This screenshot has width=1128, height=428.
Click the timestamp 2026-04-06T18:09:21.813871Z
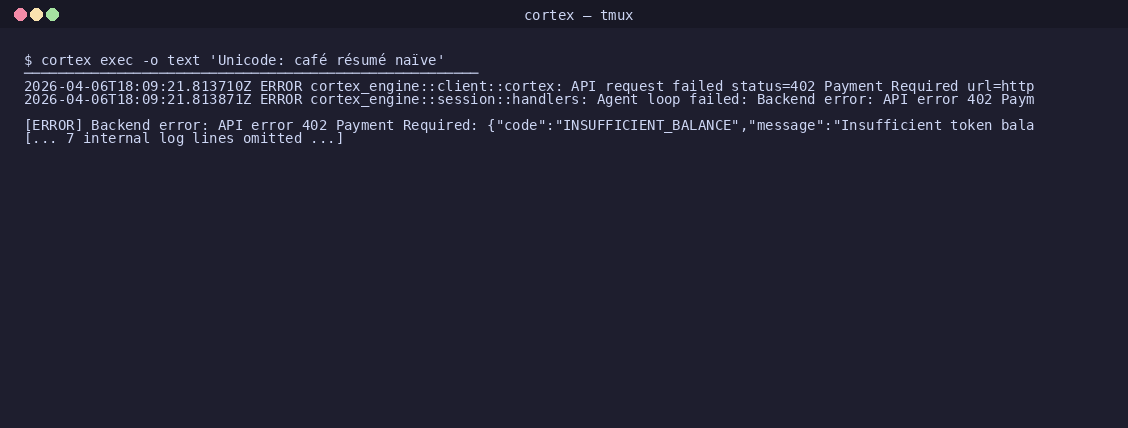[137, 99]
